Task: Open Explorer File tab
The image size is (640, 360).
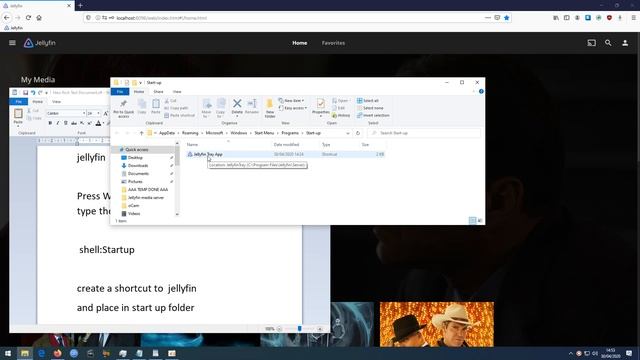Action: tap(120, 92)
